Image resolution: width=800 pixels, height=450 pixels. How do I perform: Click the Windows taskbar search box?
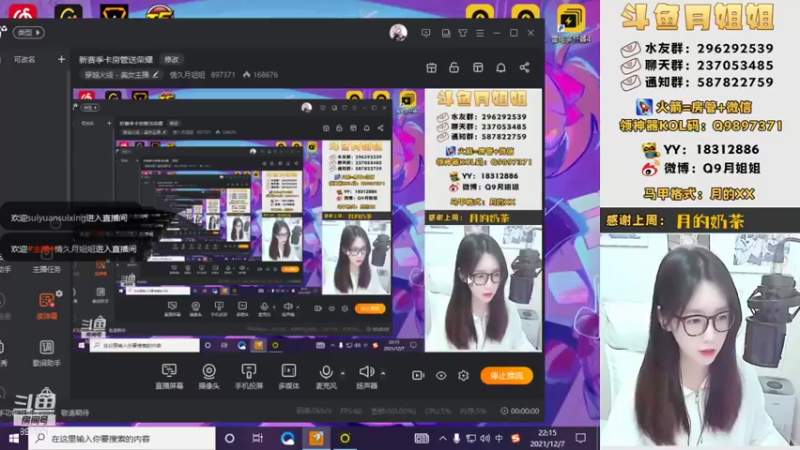121,438
